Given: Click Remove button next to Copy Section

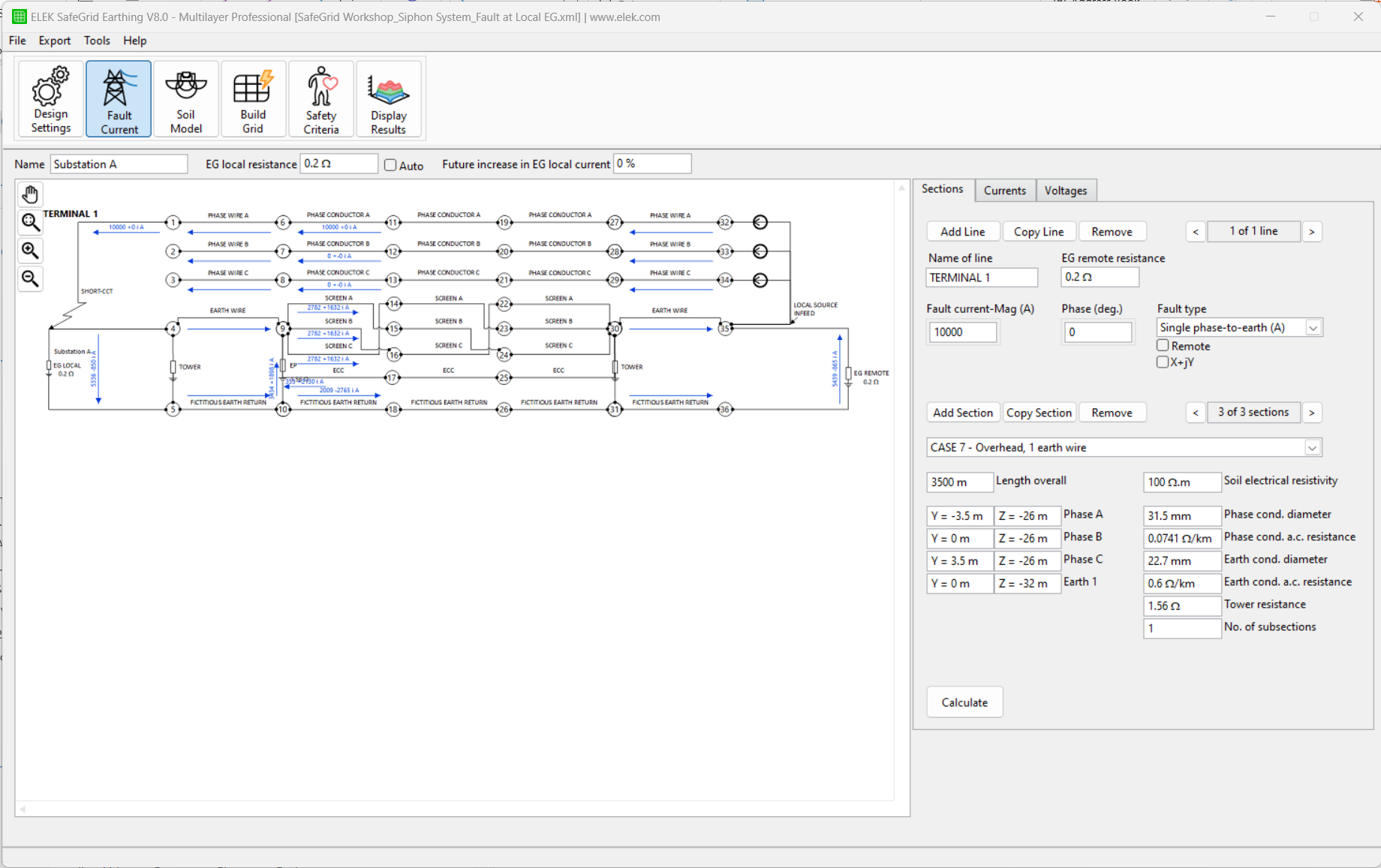Looking at the screenshot, I should tap(1112, 413).
